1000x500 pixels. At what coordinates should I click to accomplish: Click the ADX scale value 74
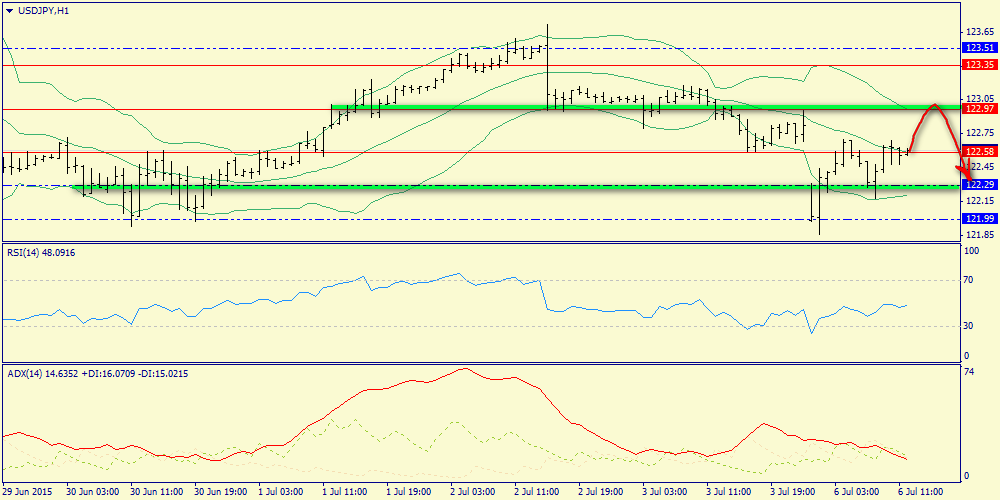(x=970, y=372)
